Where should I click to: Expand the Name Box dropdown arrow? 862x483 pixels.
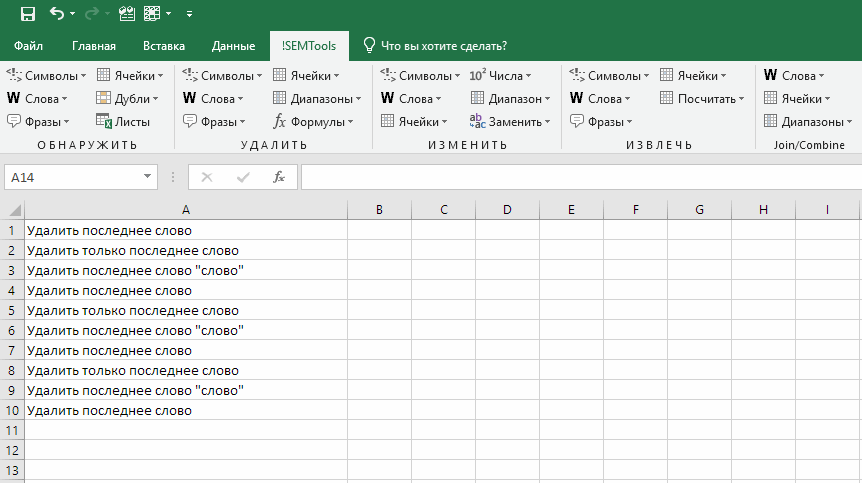(147, 177)
